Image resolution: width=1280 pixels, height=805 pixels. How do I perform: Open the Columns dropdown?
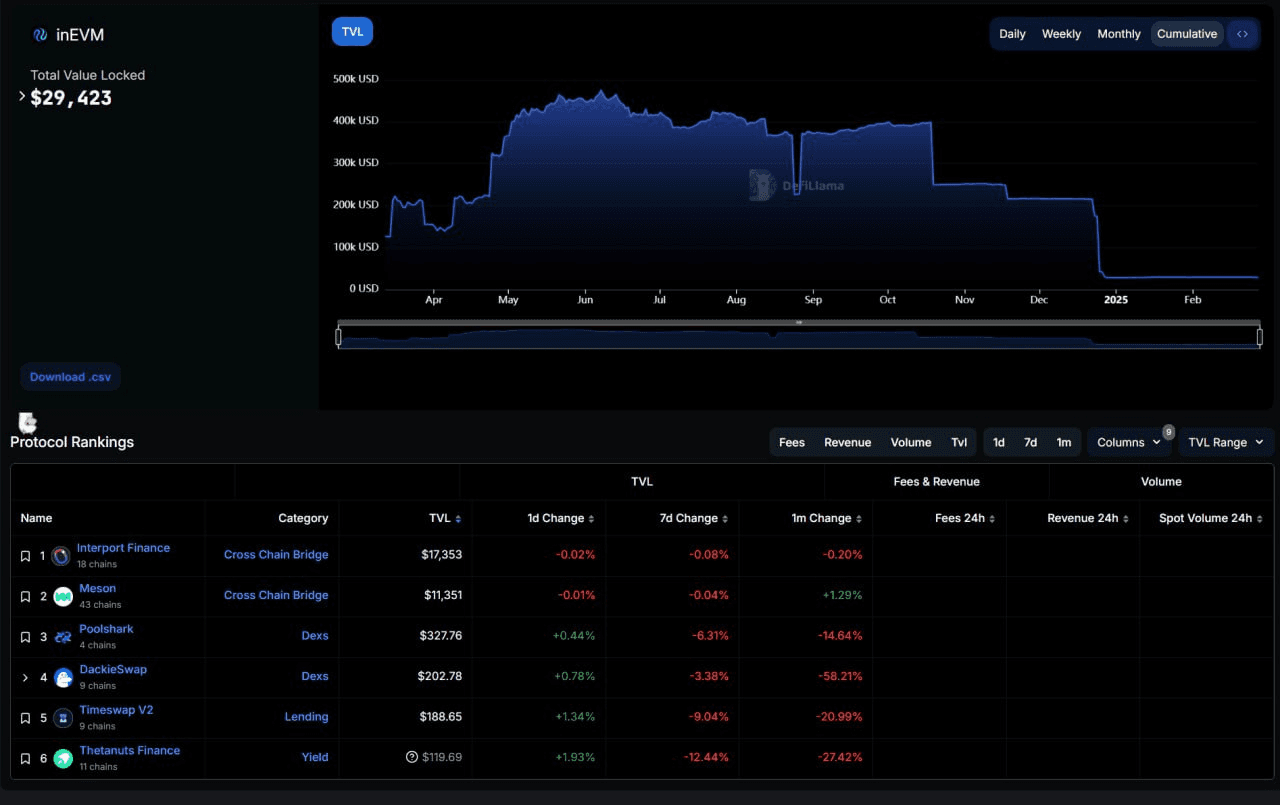1129,442
